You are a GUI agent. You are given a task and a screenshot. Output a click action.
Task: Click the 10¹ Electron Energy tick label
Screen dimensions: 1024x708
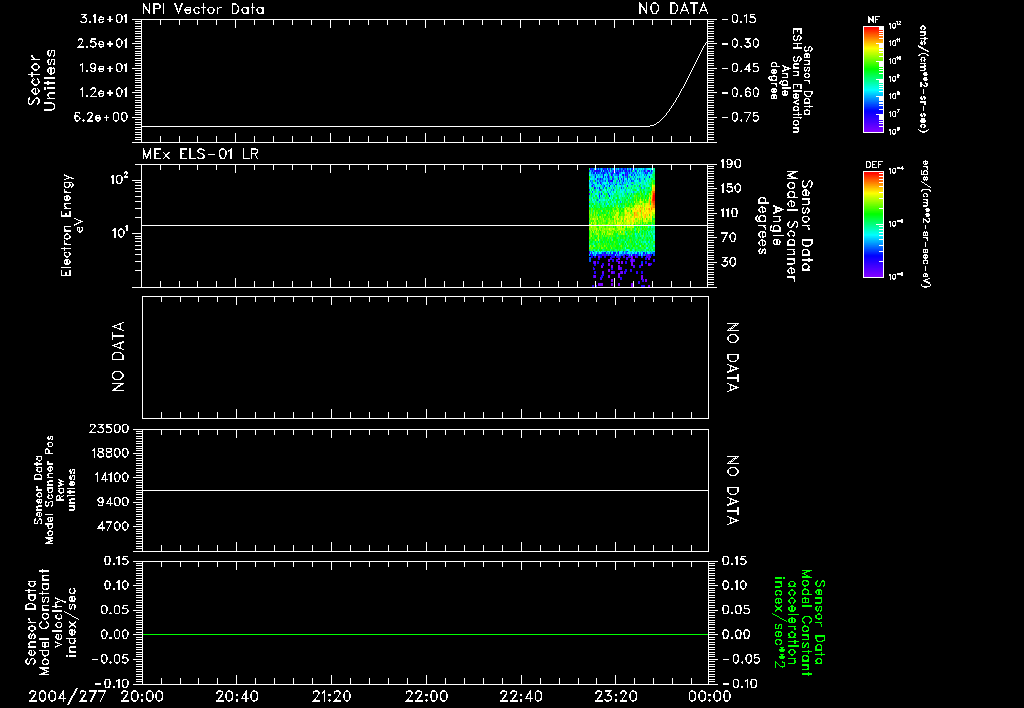click(119, 233)
